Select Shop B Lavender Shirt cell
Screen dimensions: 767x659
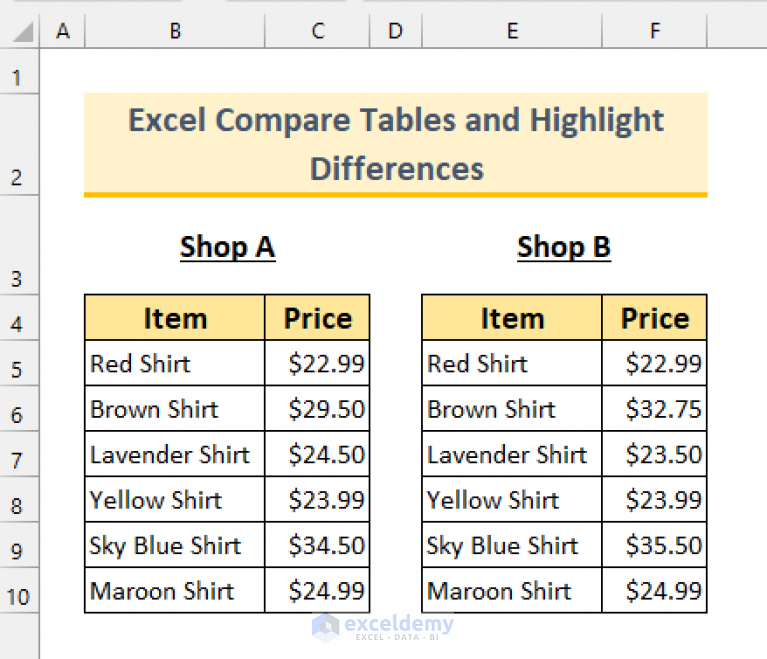click(512, 455)
